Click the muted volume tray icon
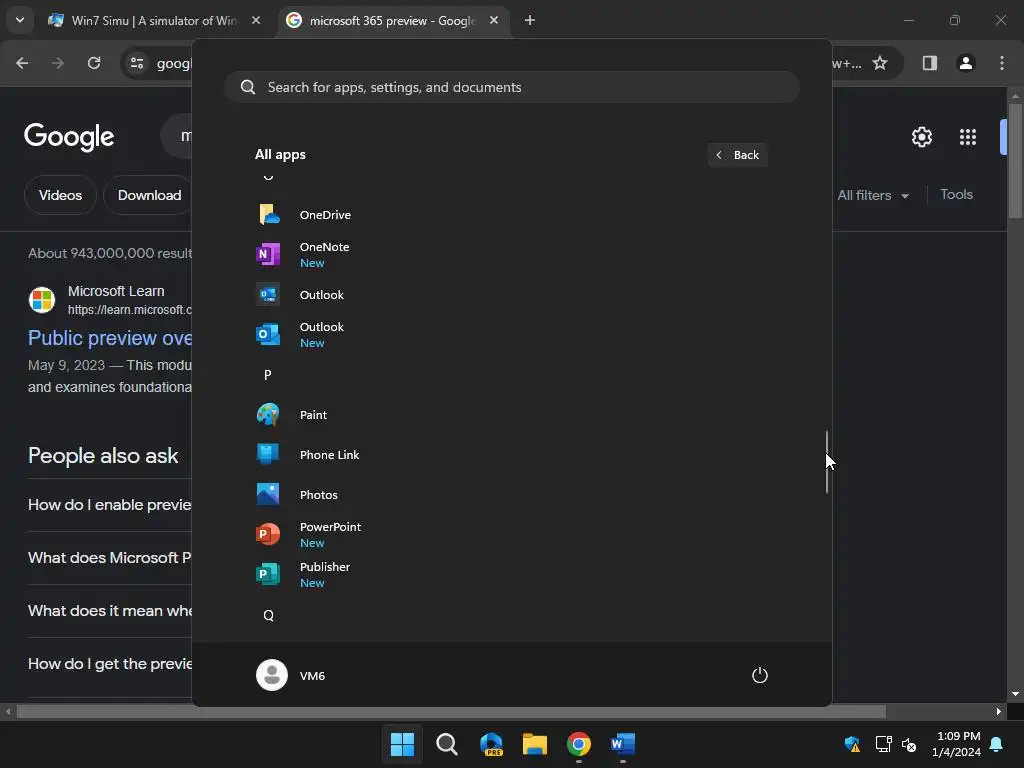The width and height of the screenshot is (1024, 768). [908, 744]
